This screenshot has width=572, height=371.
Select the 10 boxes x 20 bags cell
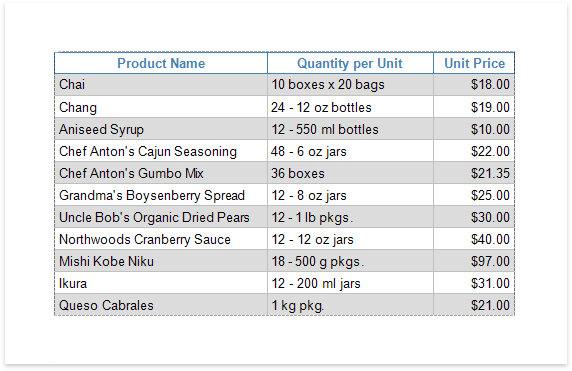(350, 85)
